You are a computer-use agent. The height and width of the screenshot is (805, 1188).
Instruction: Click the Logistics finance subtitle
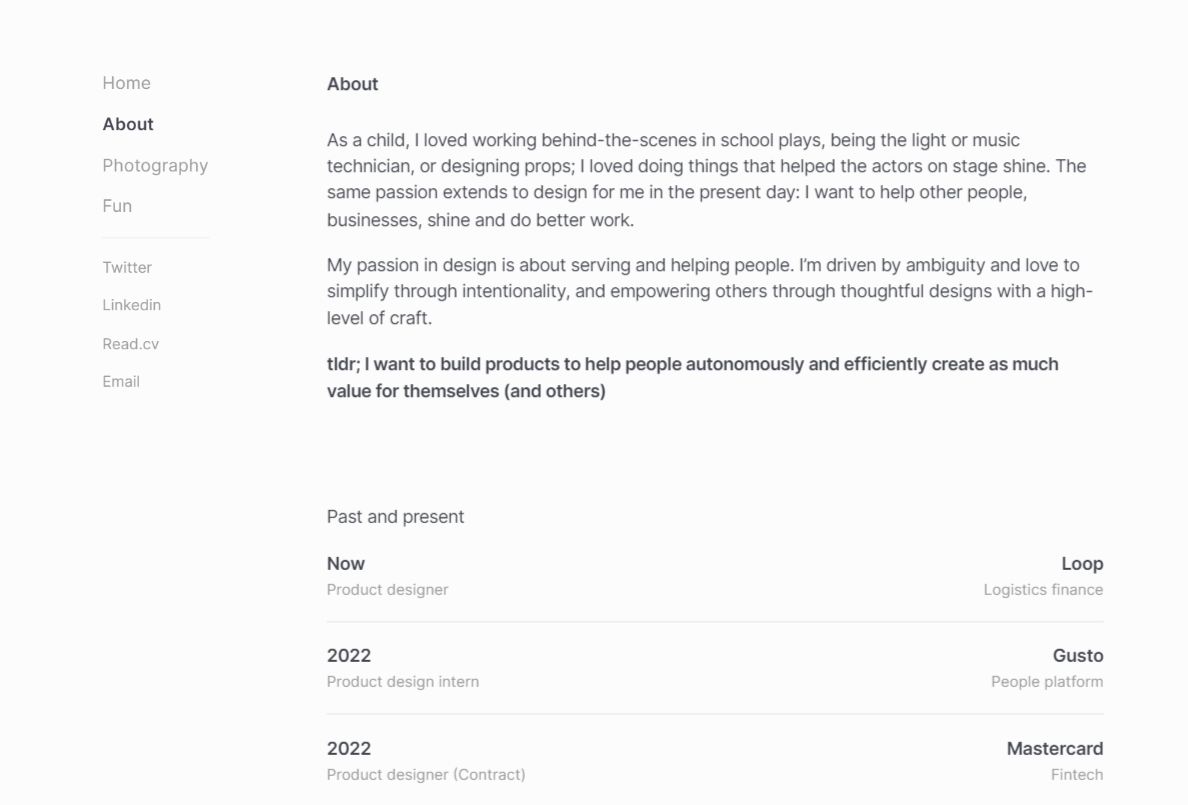click(x=1042, y=590)
